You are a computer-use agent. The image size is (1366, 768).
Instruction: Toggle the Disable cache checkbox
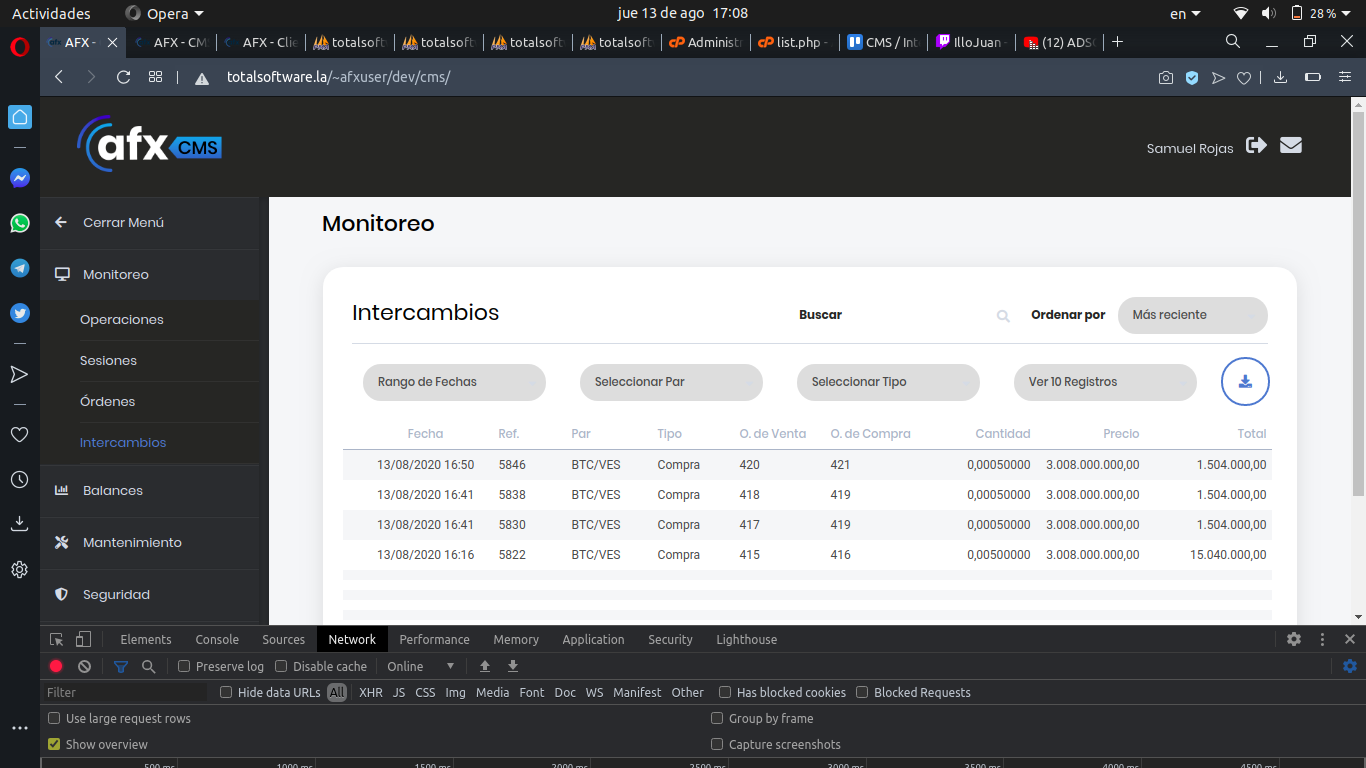click(x=281, y=666)
